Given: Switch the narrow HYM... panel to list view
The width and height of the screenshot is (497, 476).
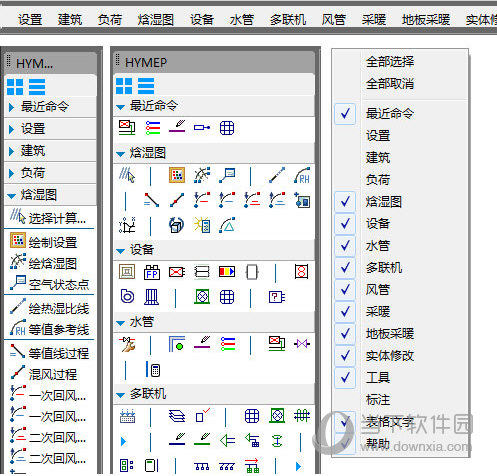Looking at the screenshot, I should 37,87.
